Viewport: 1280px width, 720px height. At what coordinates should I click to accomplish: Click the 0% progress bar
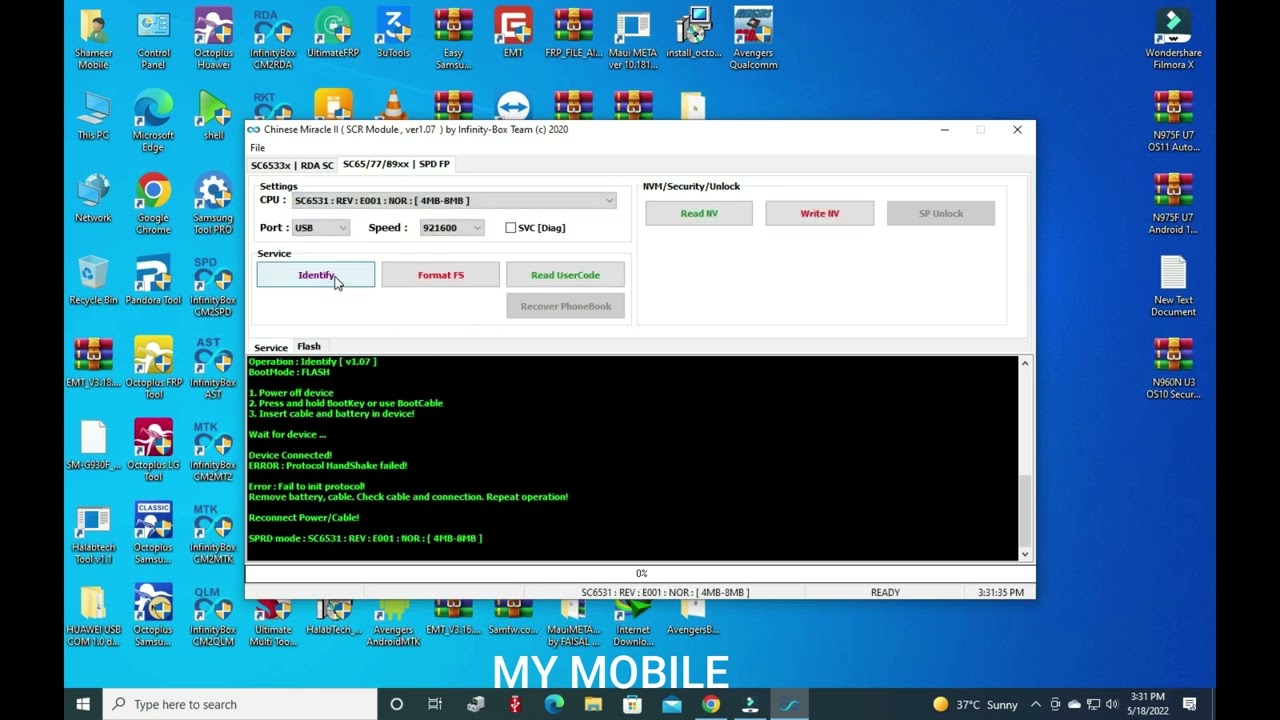tap(641, 574)
